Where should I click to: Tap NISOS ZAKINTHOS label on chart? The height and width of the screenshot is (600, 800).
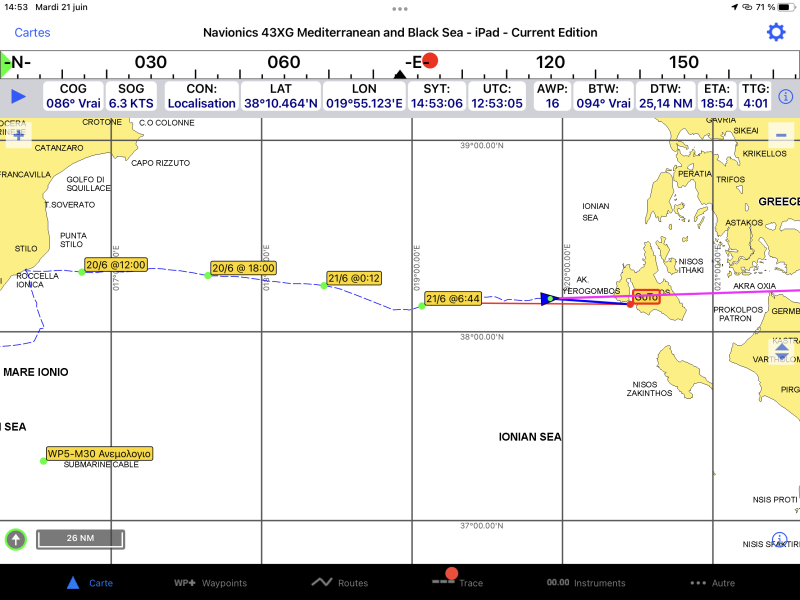pyautogui.click(x=649, y=389)
